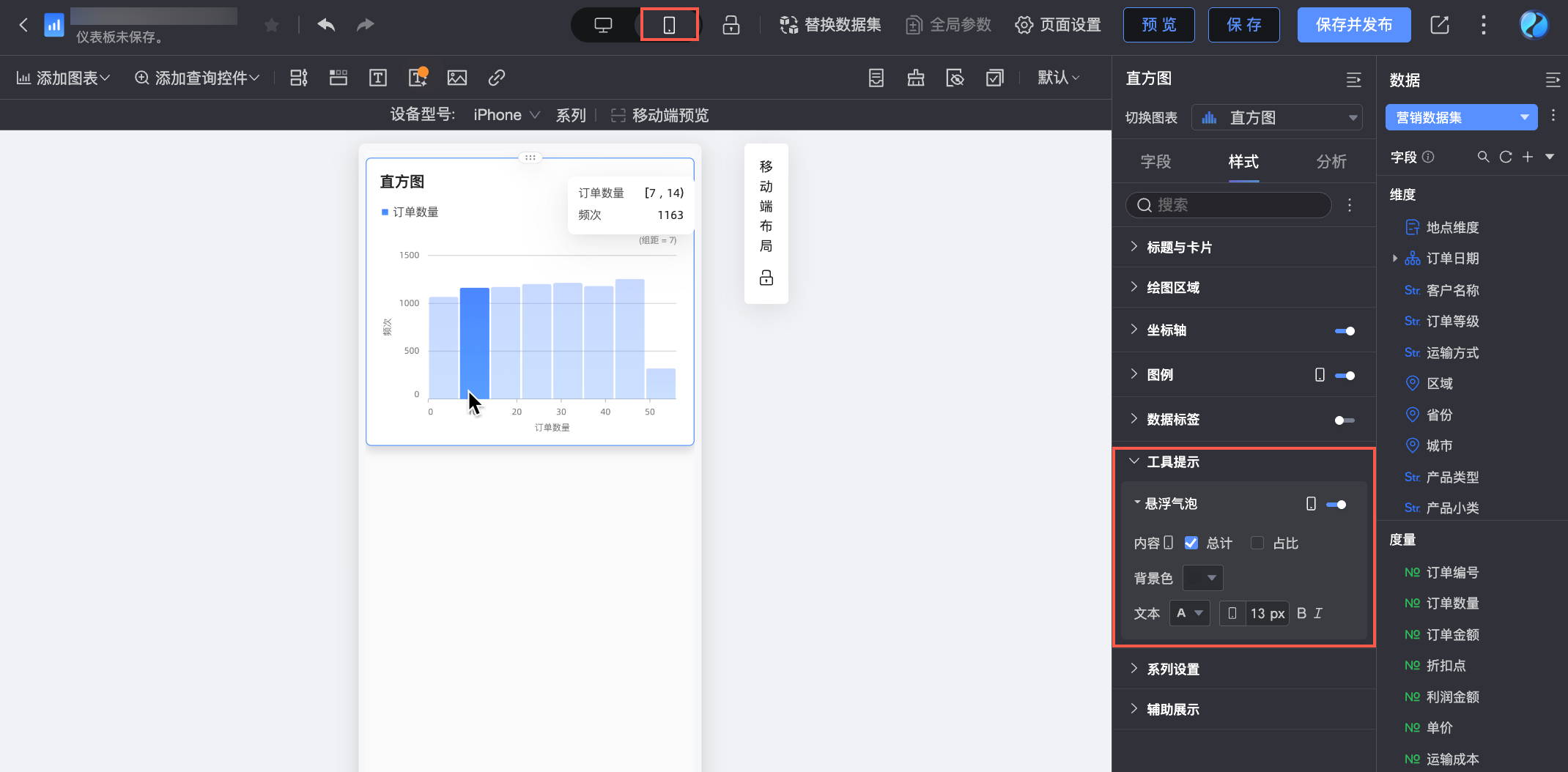Open the more options menu in header
1568x772 pixels.
[x=1484, y=25]
